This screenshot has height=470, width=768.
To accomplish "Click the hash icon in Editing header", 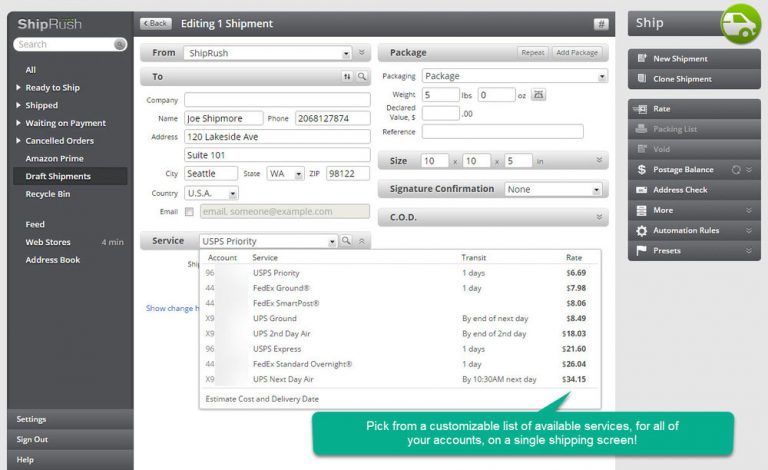I will click(x=601, y=24).
